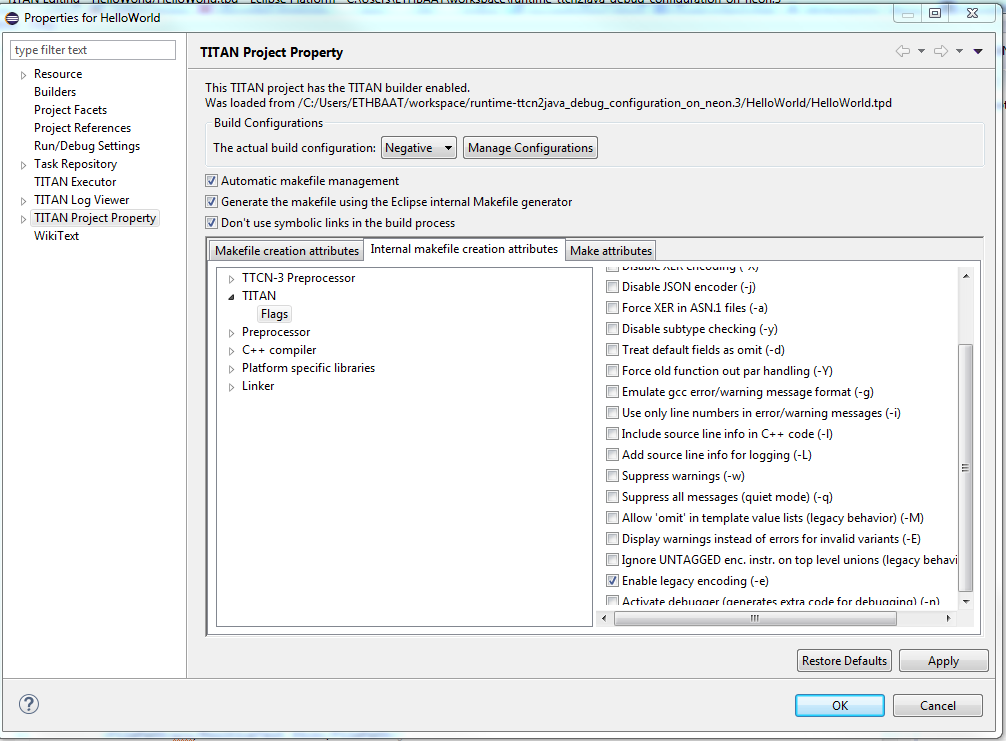Open Project Facets page
This screenshot has width=1006, height=741.
[71, 110]
